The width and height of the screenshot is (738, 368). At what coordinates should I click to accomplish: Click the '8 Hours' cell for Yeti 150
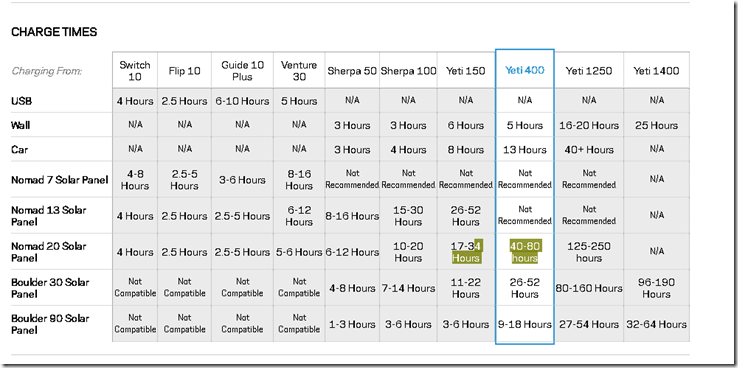(x=465, y=150)
